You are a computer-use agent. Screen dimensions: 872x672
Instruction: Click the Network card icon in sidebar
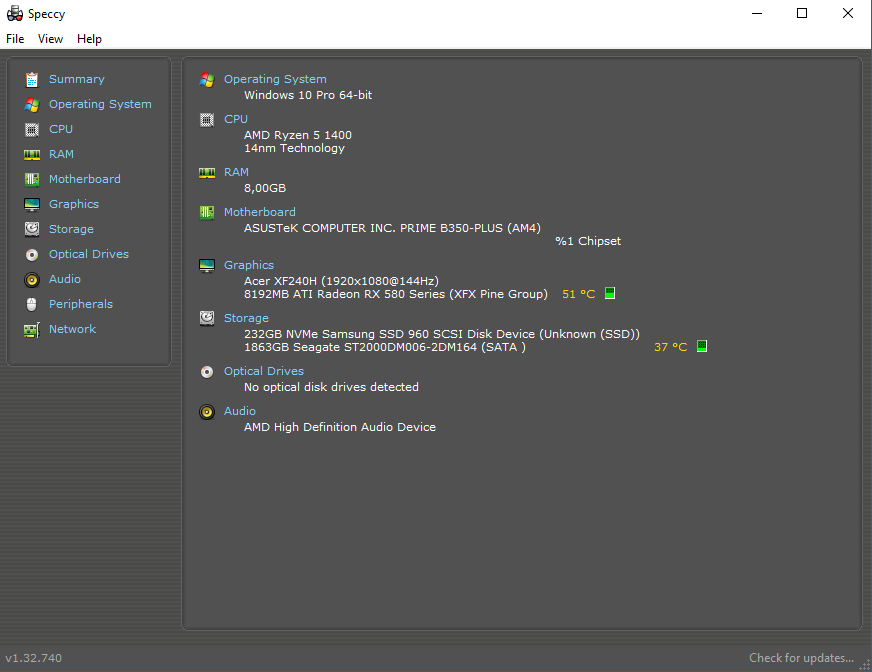[x=32, y=330]
